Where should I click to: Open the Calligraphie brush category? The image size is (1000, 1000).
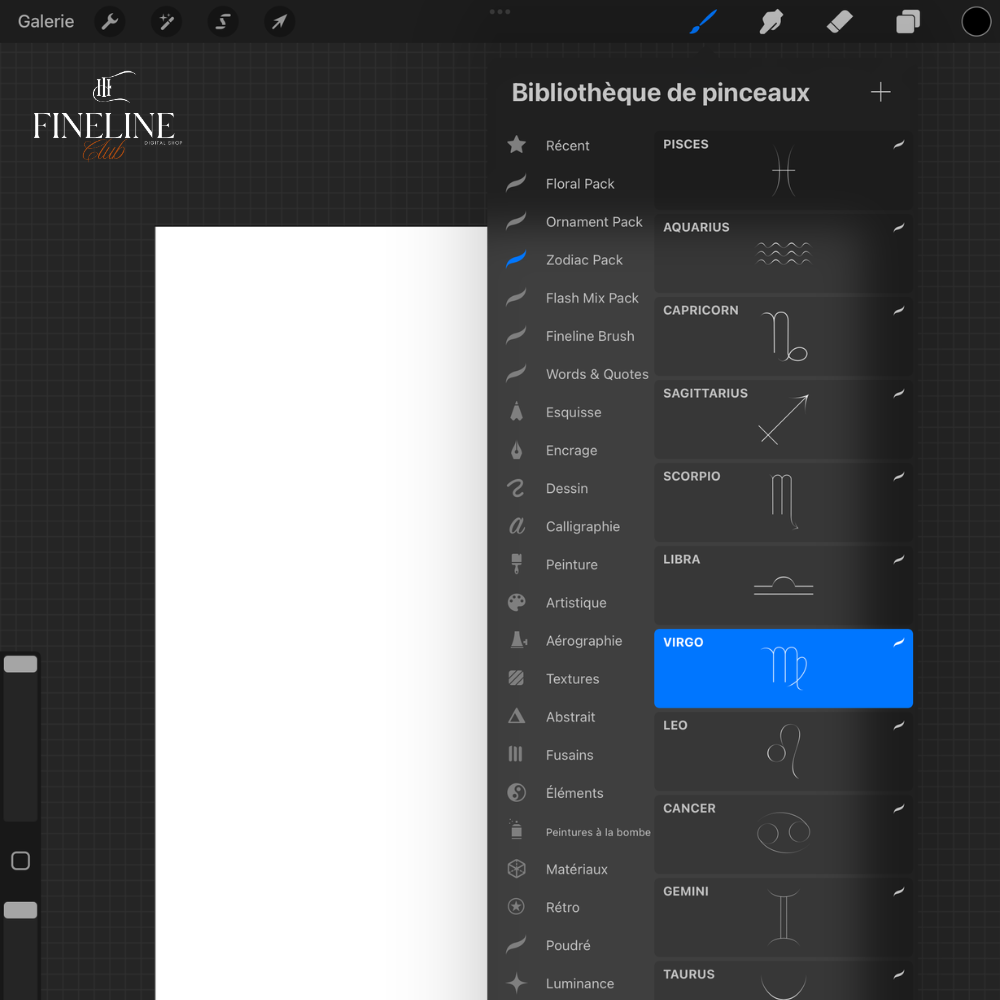point(582,527)
